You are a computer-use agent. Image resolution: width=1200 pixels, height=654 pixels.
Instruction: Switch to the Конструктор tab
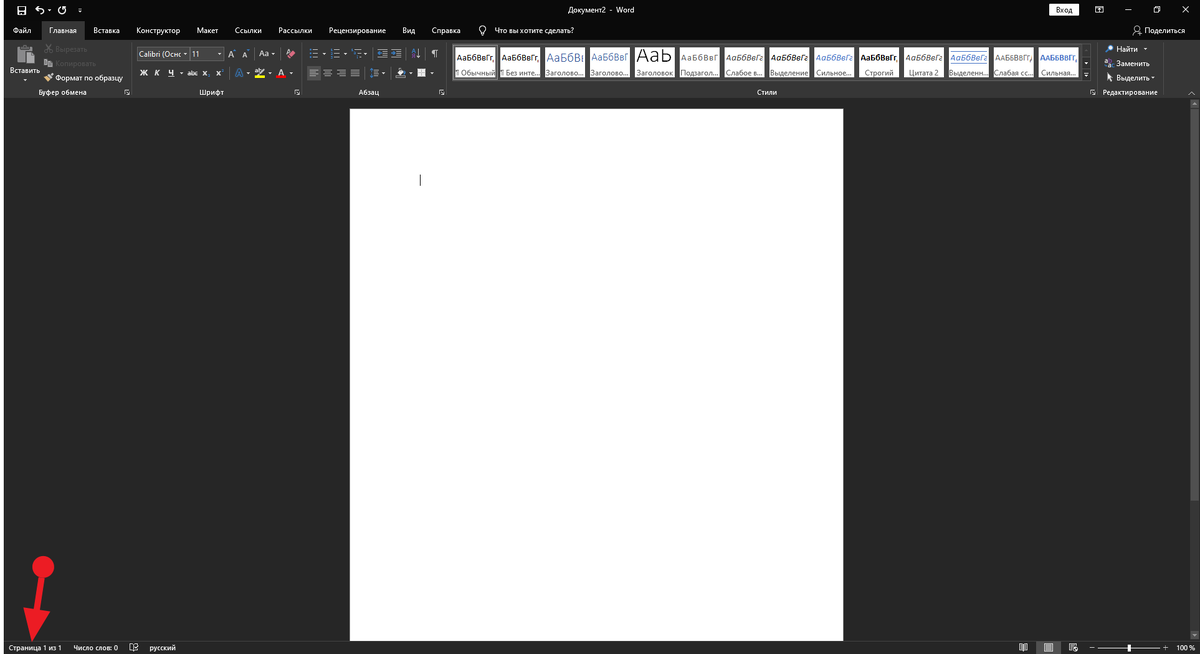coord(158,30)
